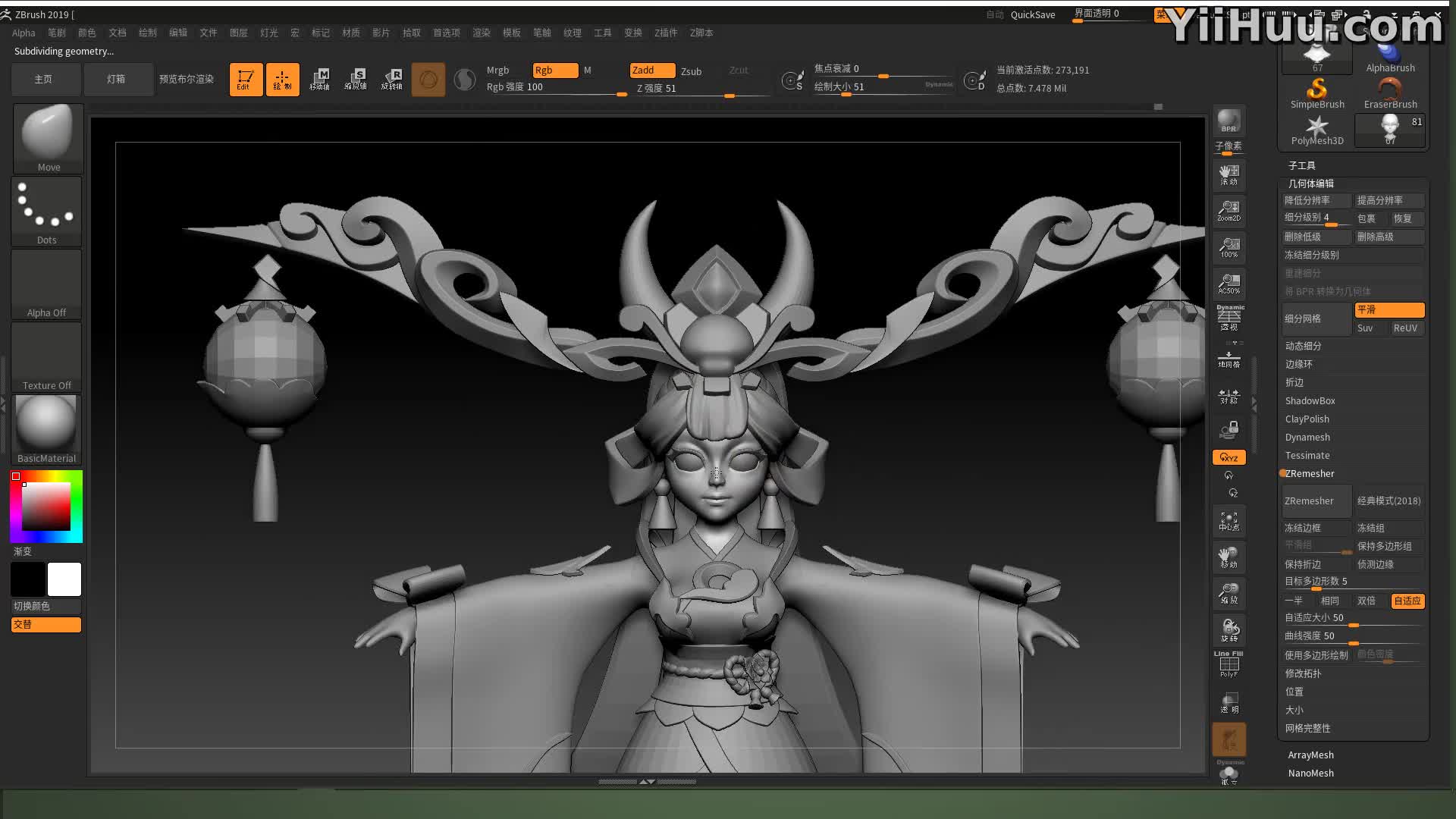Toggle Transparency (透明) display
Screen dimensions: 1456x819
point(1228,703)
